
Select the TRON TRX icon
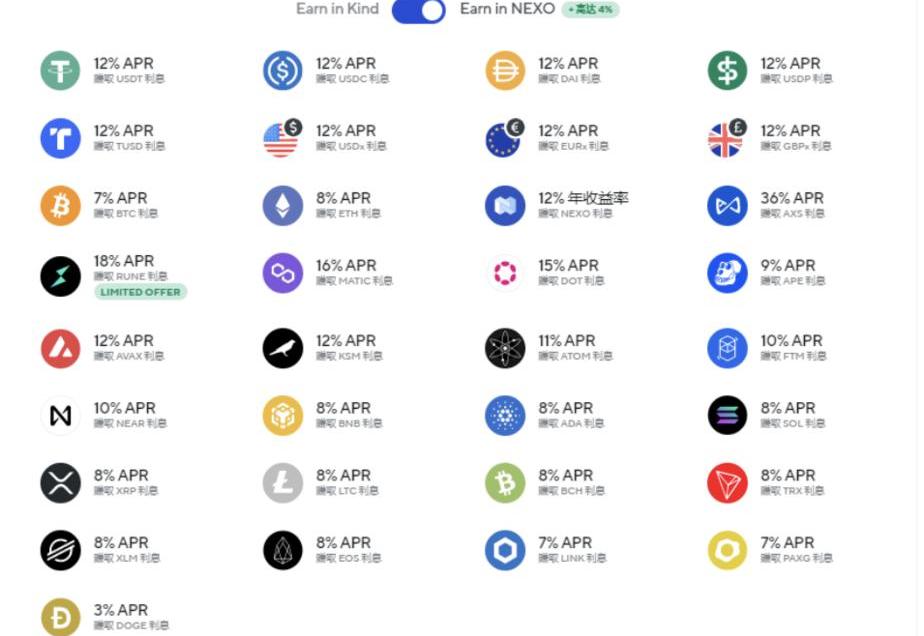pos(727,483)
